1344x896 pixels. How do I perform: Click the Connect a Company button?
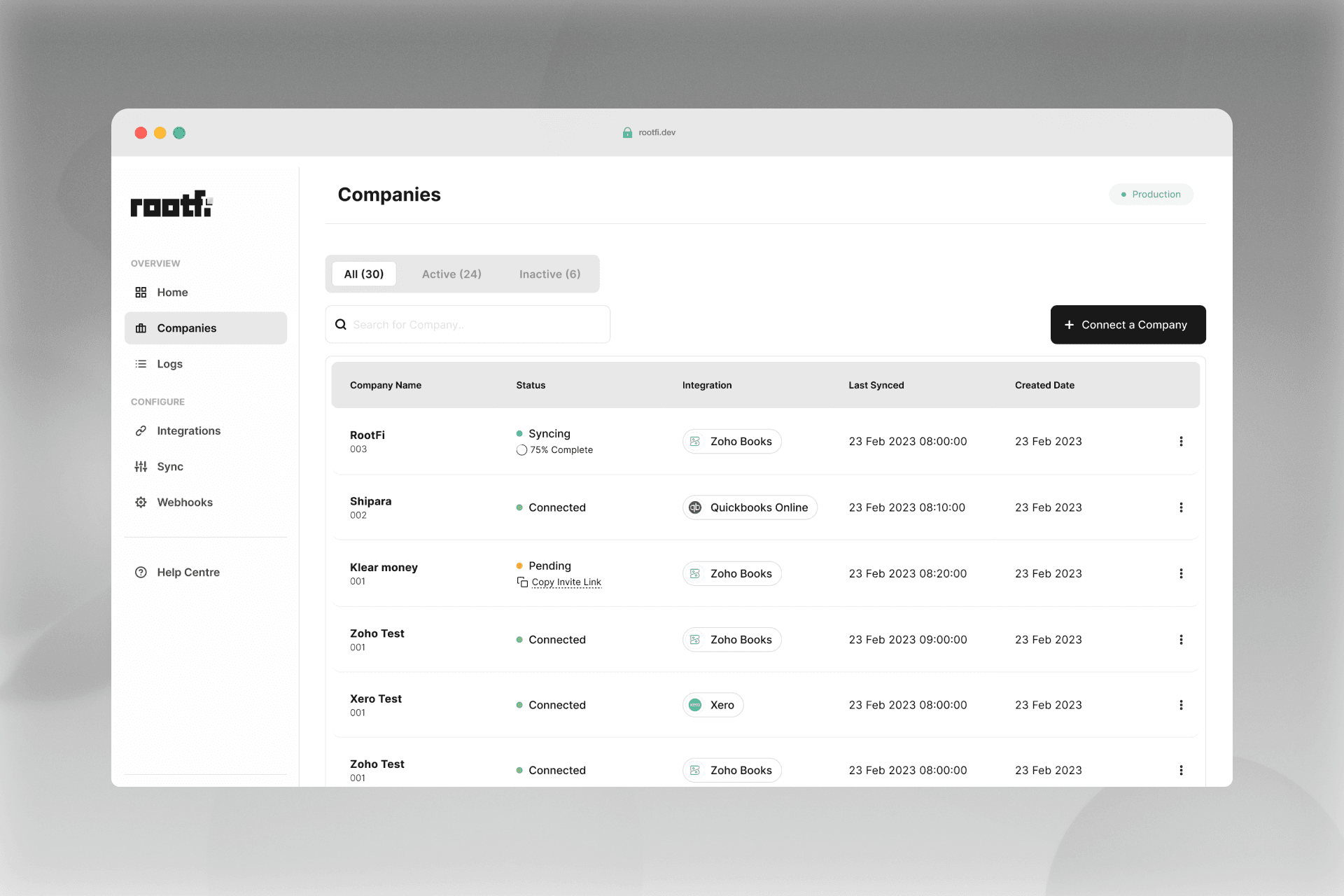[x=1128, y=324]
